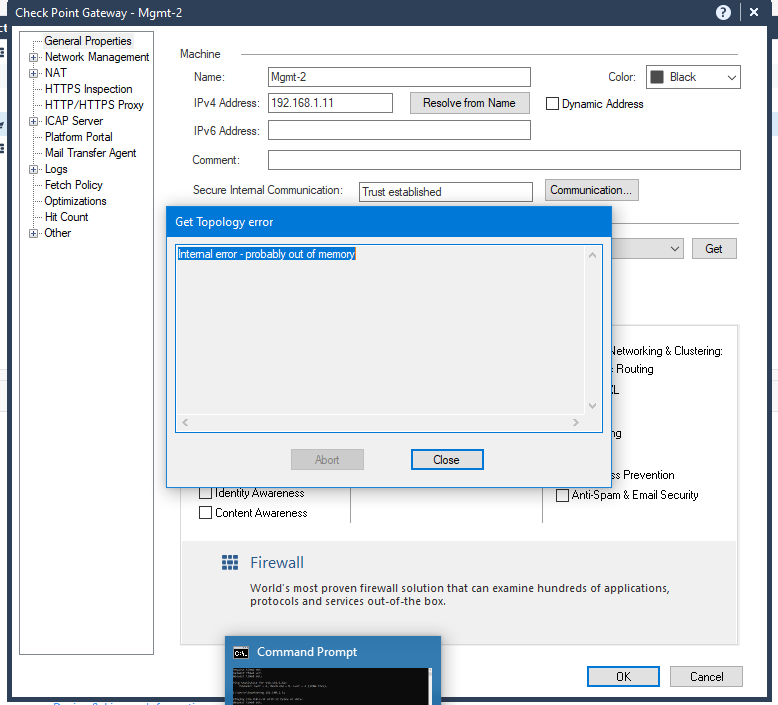Open the dropdown next to the Get button
The image size is (778, 705).
(674, 249)
